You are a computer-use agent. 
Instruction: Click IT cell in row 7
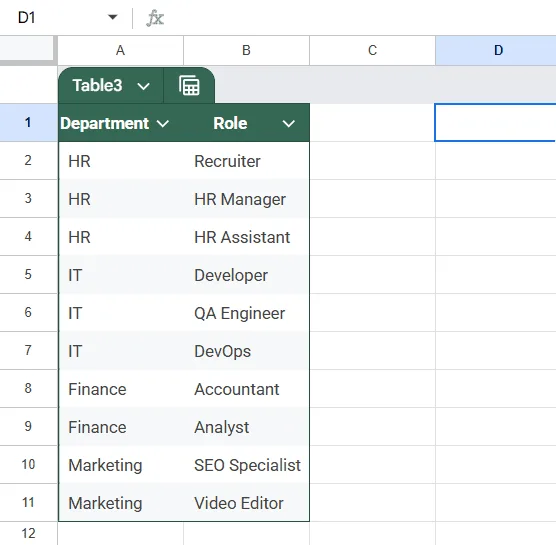tap(121, 351)
